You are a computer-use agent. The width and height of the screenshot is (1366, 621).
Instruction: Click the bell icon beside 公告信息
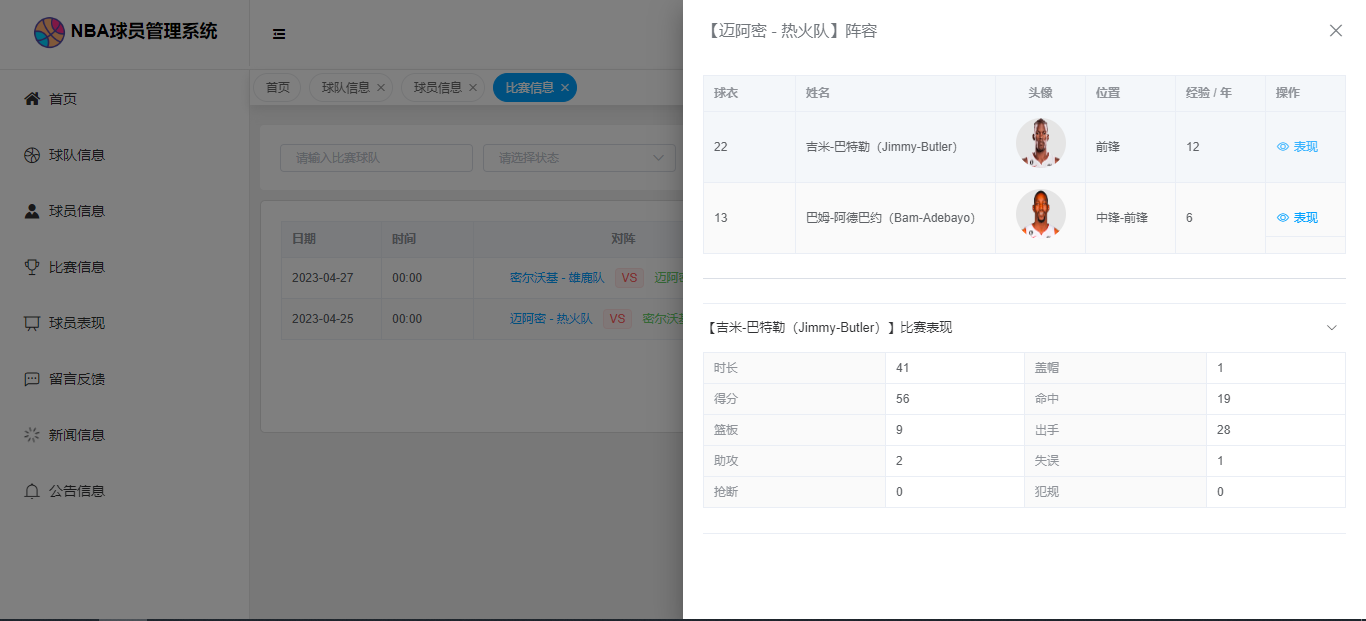[32, 491]
